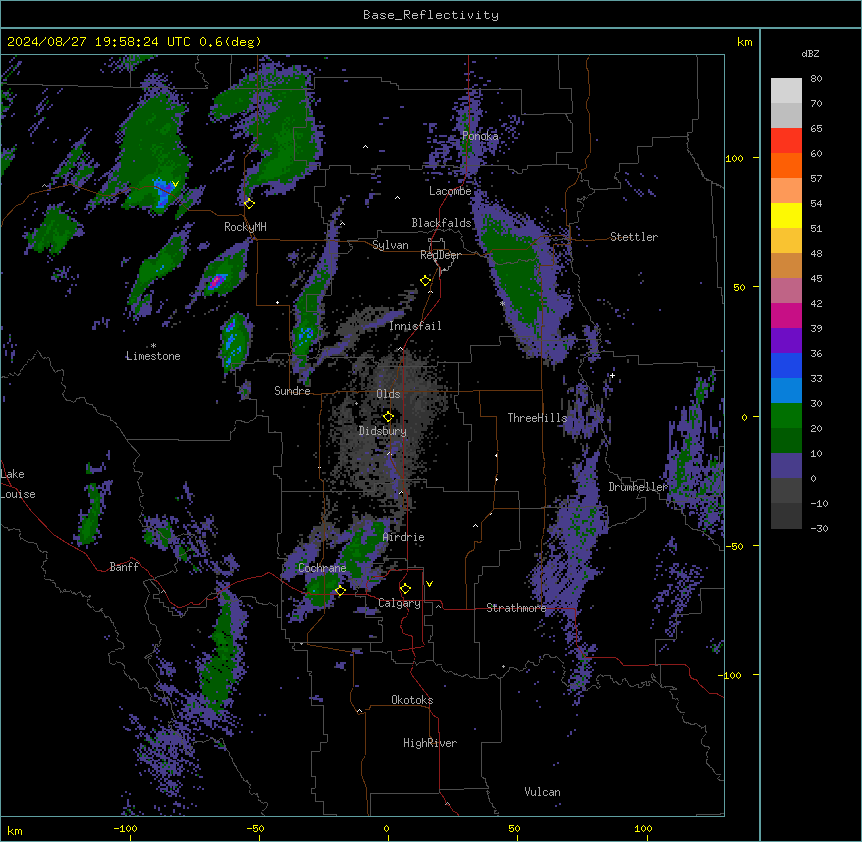This screenshot has height=842, width=862.
Task: Click the HighRiver town label
Action: [430, 744]
